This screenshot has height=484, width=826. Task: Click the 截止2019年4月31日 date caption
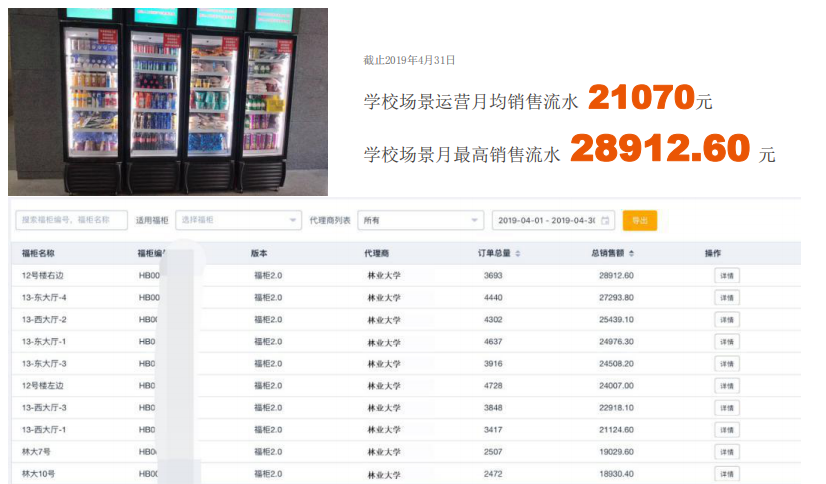click(409, 60)
